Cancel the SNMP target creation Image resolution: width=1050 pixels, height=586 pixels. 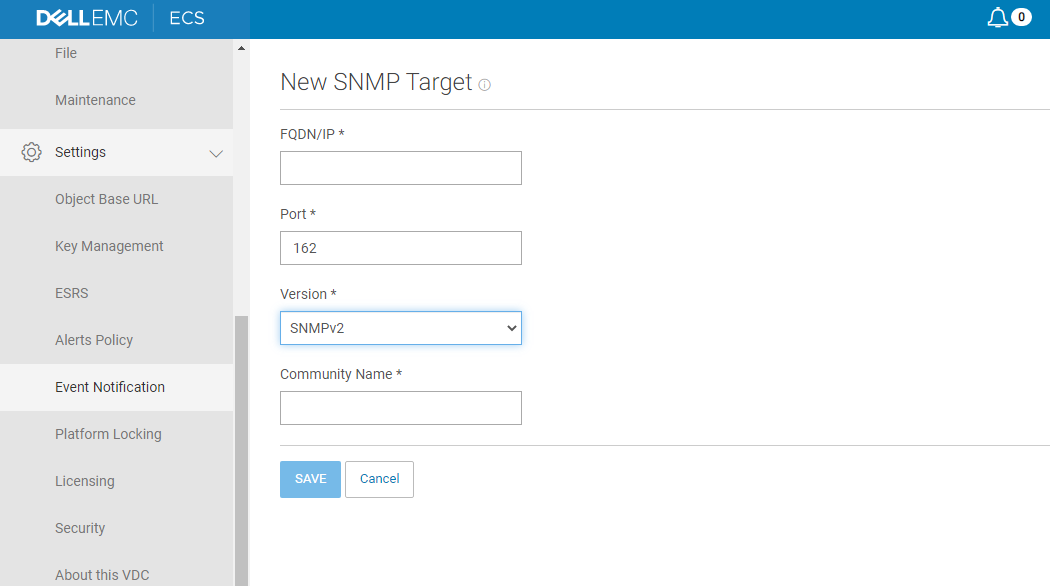(379, 479)
